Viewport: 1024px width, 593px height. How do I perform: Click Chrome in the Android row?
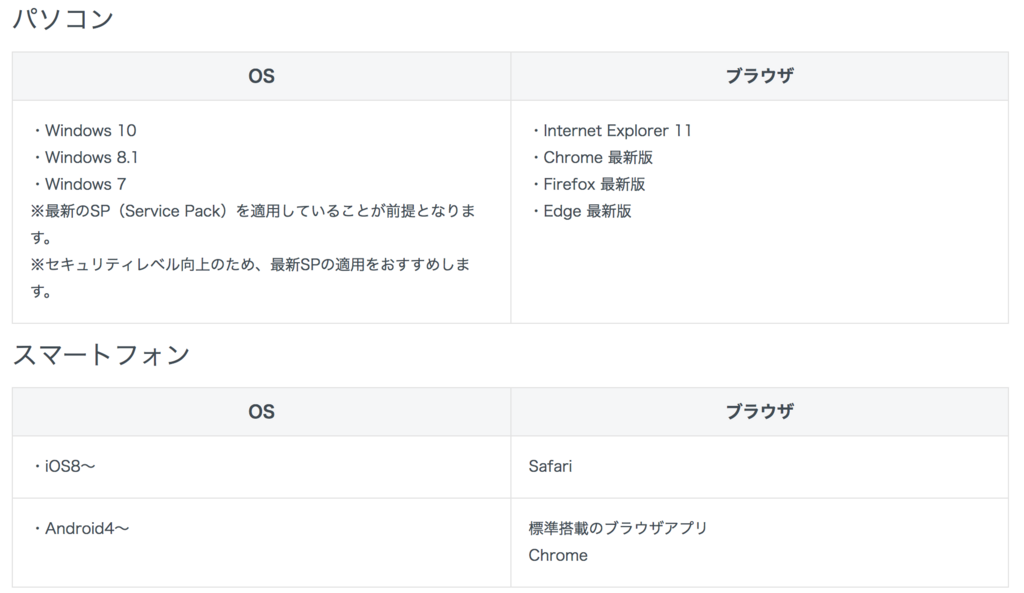(558, 555)
